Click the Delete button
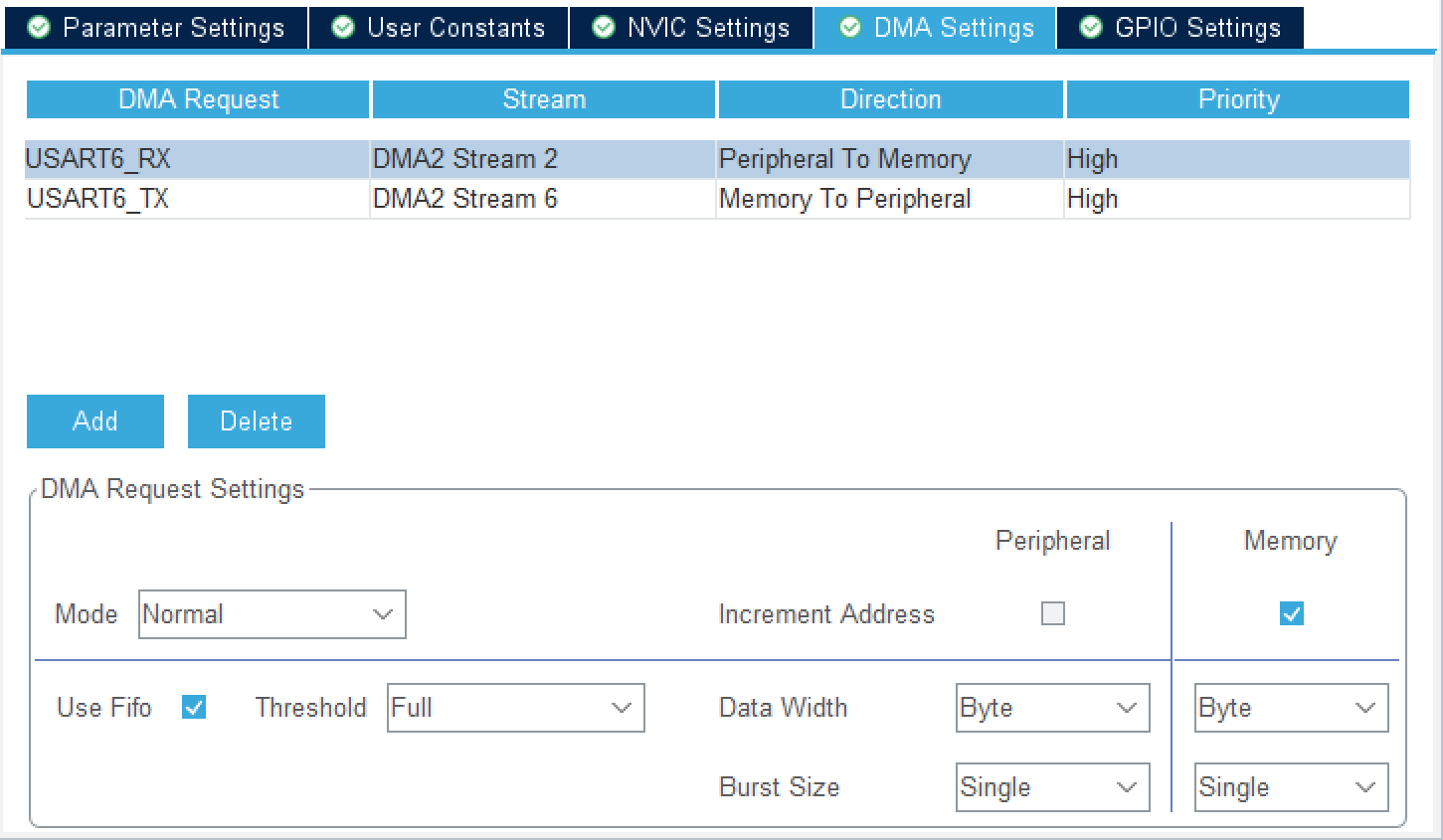Image resolution: width=1443 pixels, height=840 pixels. pyautogui.click(x=257, y=421)
